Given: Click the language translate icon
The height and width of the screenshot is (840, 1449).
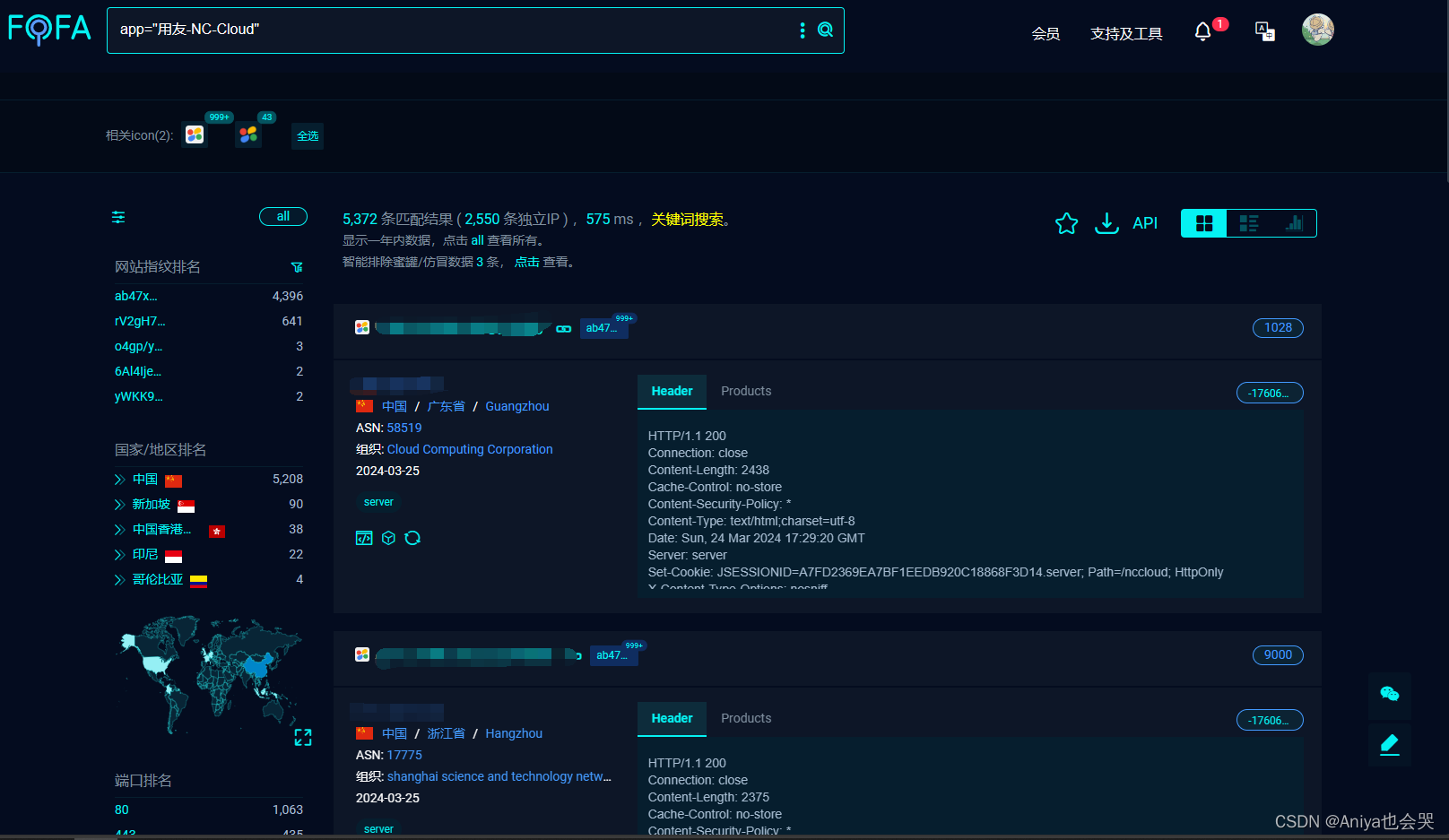Looking at the screenshot, I should pyautogui.click(x=1265, y=32).
